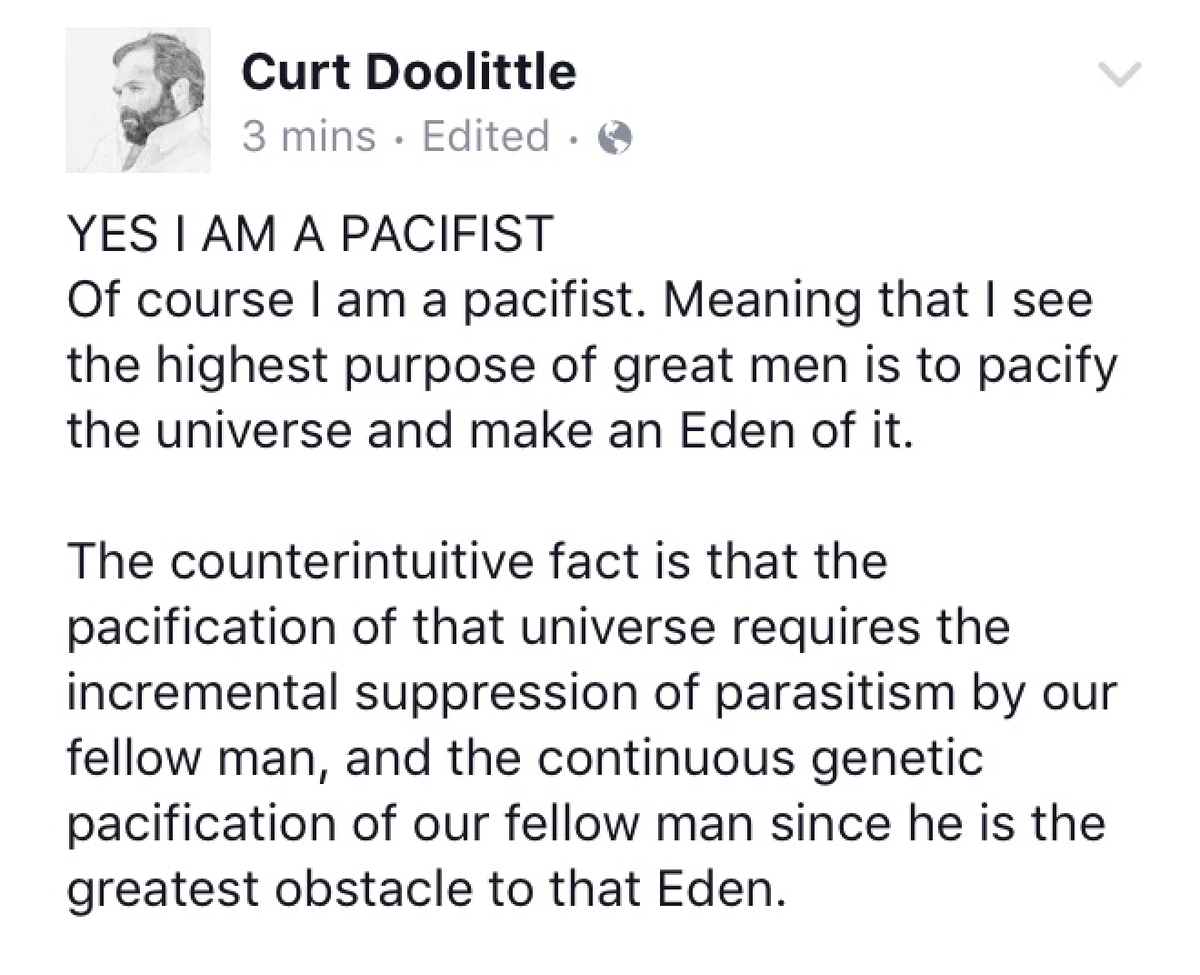The width and height of the screenshot is (1200, 975).
Task: Open the "3 mins" post timestamp
Action: pyautogui.click(x=309, y=136)
